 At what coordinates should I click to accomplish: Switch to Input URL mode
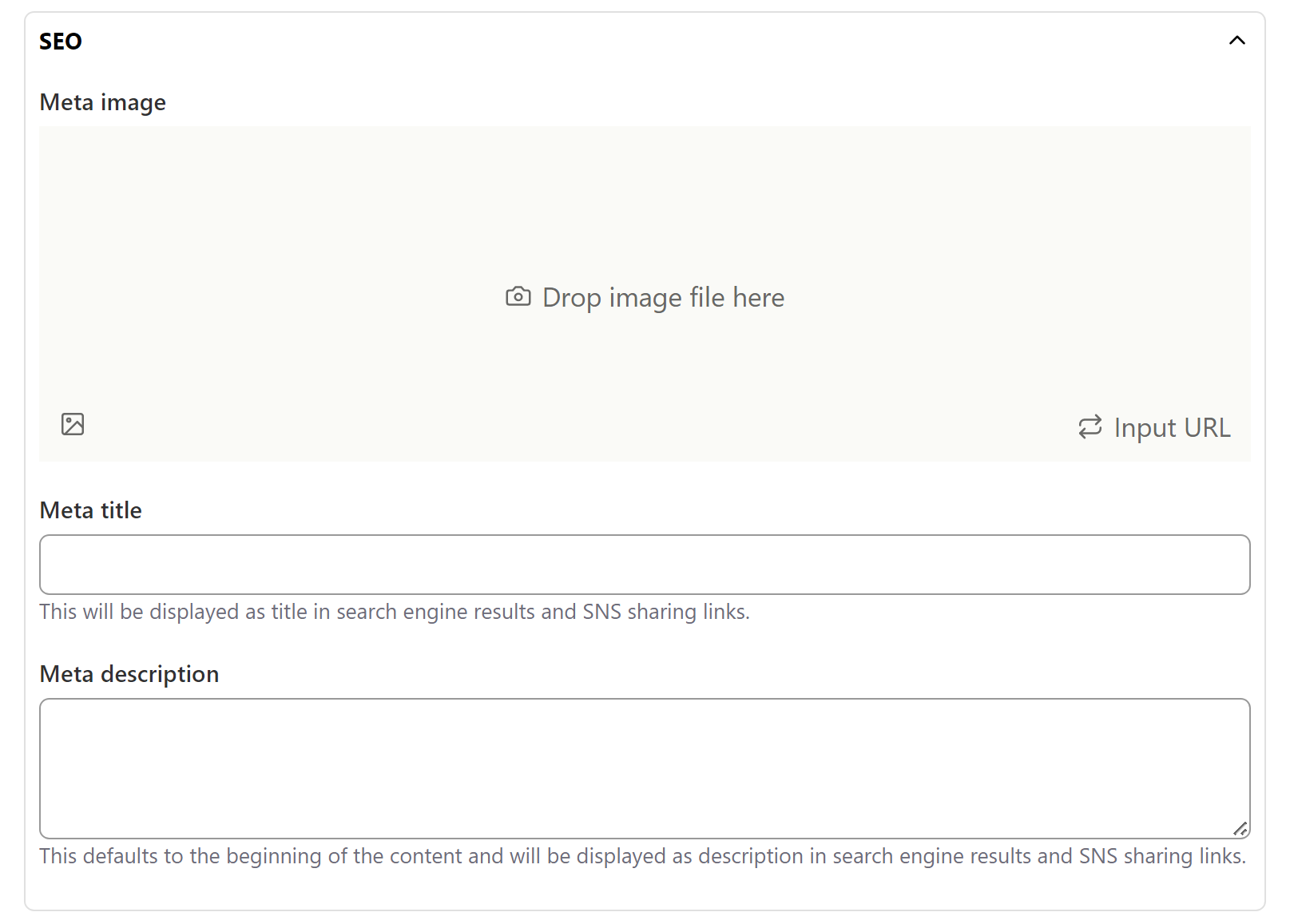click(1154, 427)
